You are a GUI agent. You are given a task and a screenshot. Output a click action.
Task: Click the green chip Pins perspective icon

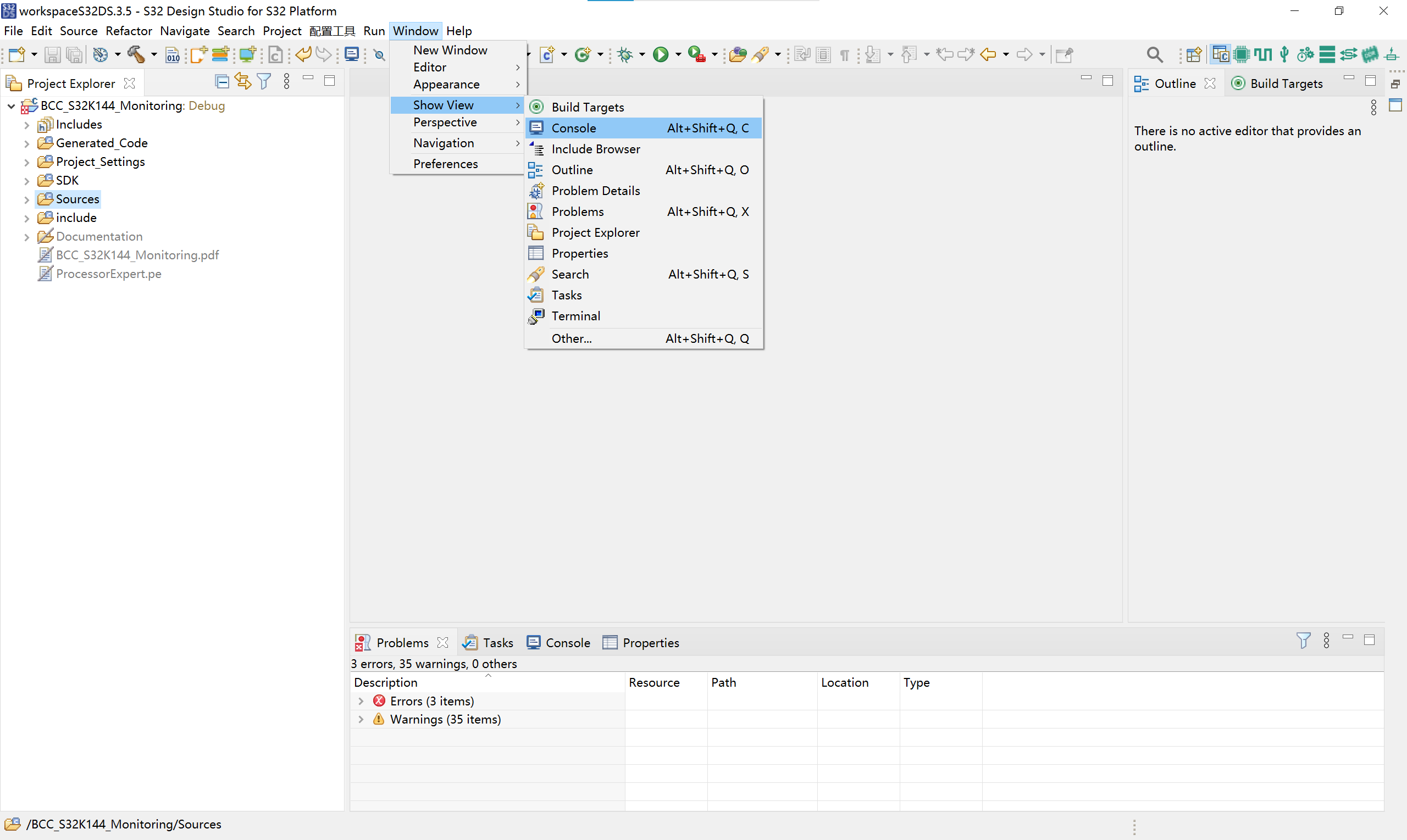pyautogui.click(x=1242, y=54)
